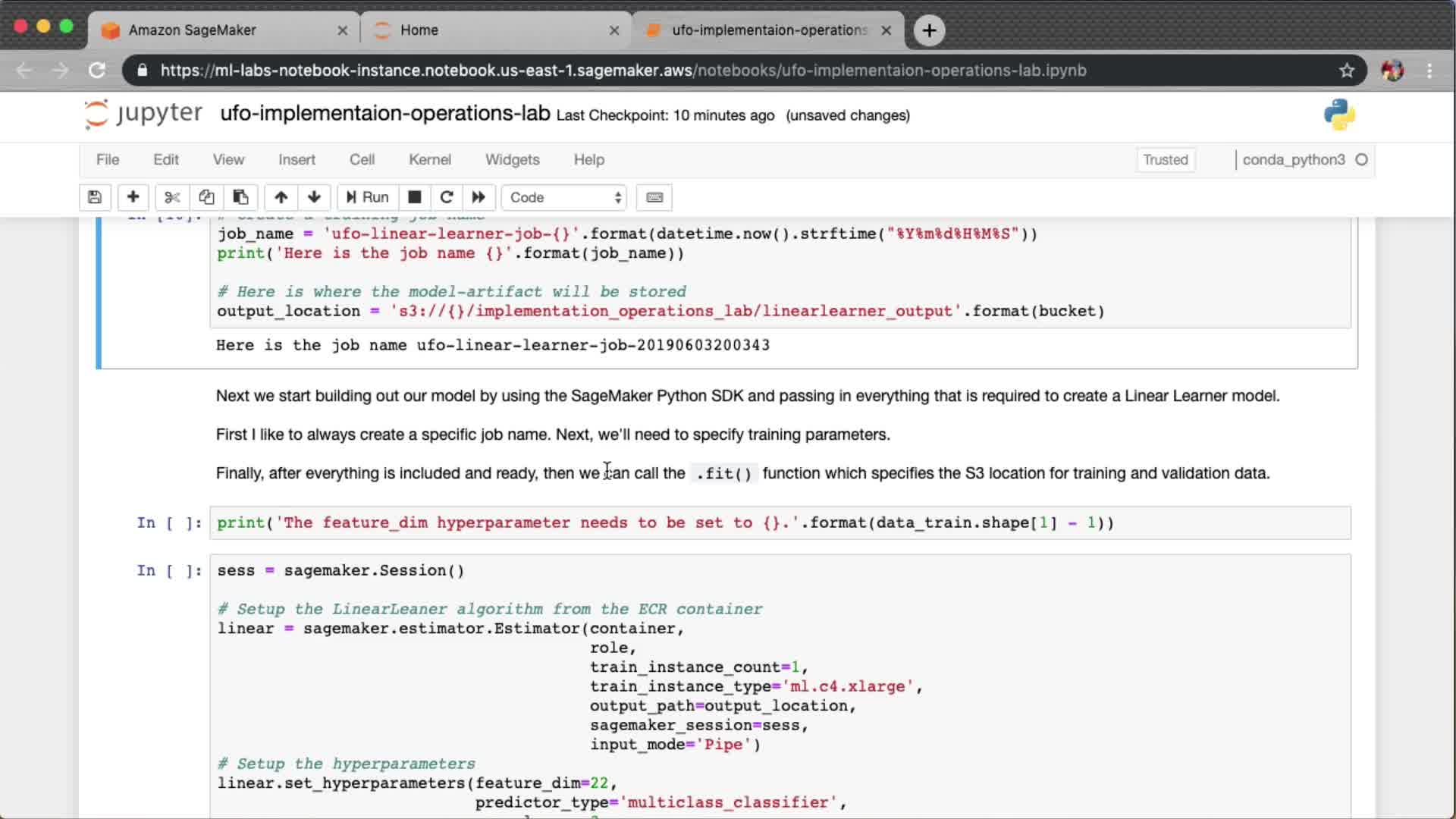Click into the sagemaker.Session code cell
The width and height of the screenshot is (1456, 819).
point(758,570)
